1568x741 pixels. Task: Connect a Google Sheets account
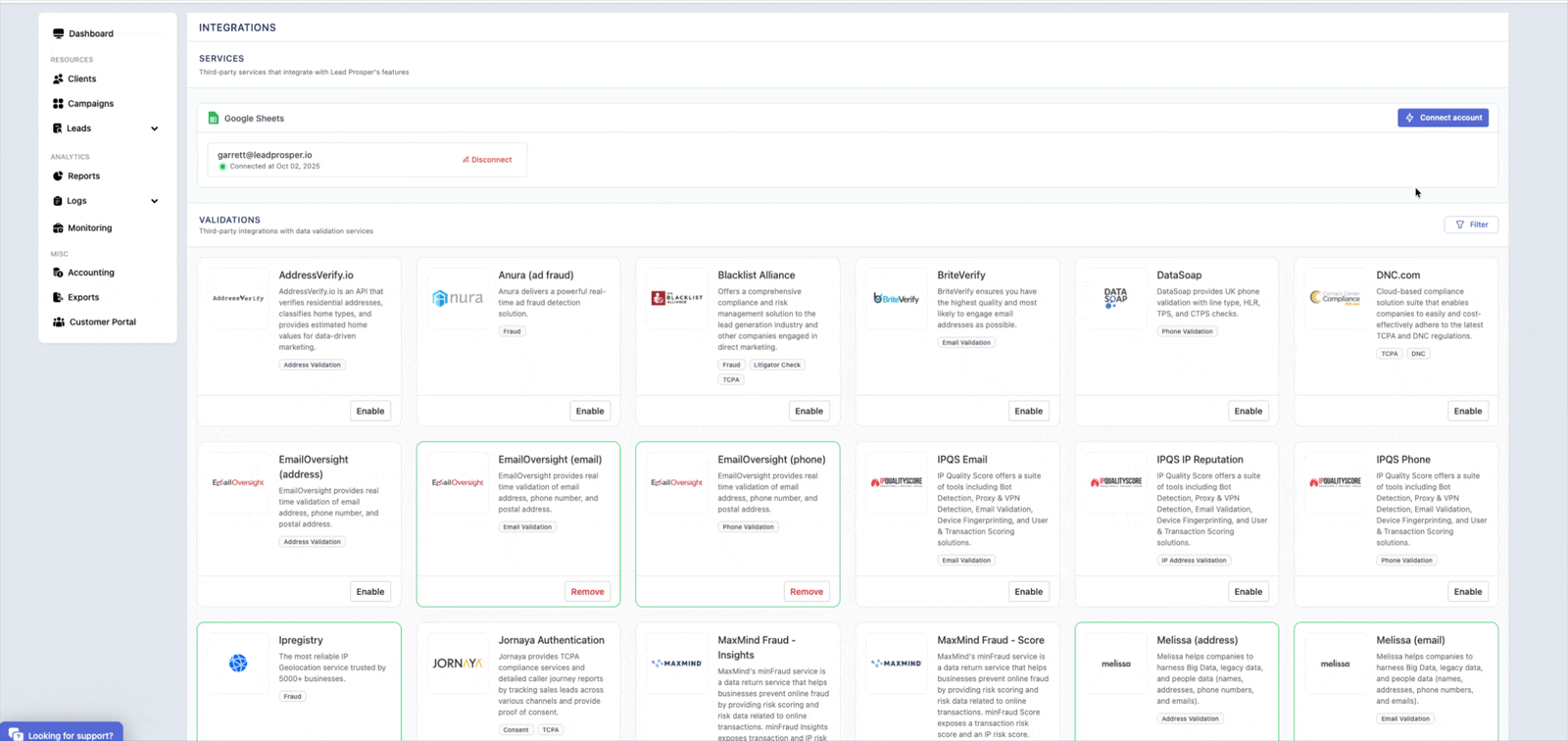click(x=1443, y=118)
